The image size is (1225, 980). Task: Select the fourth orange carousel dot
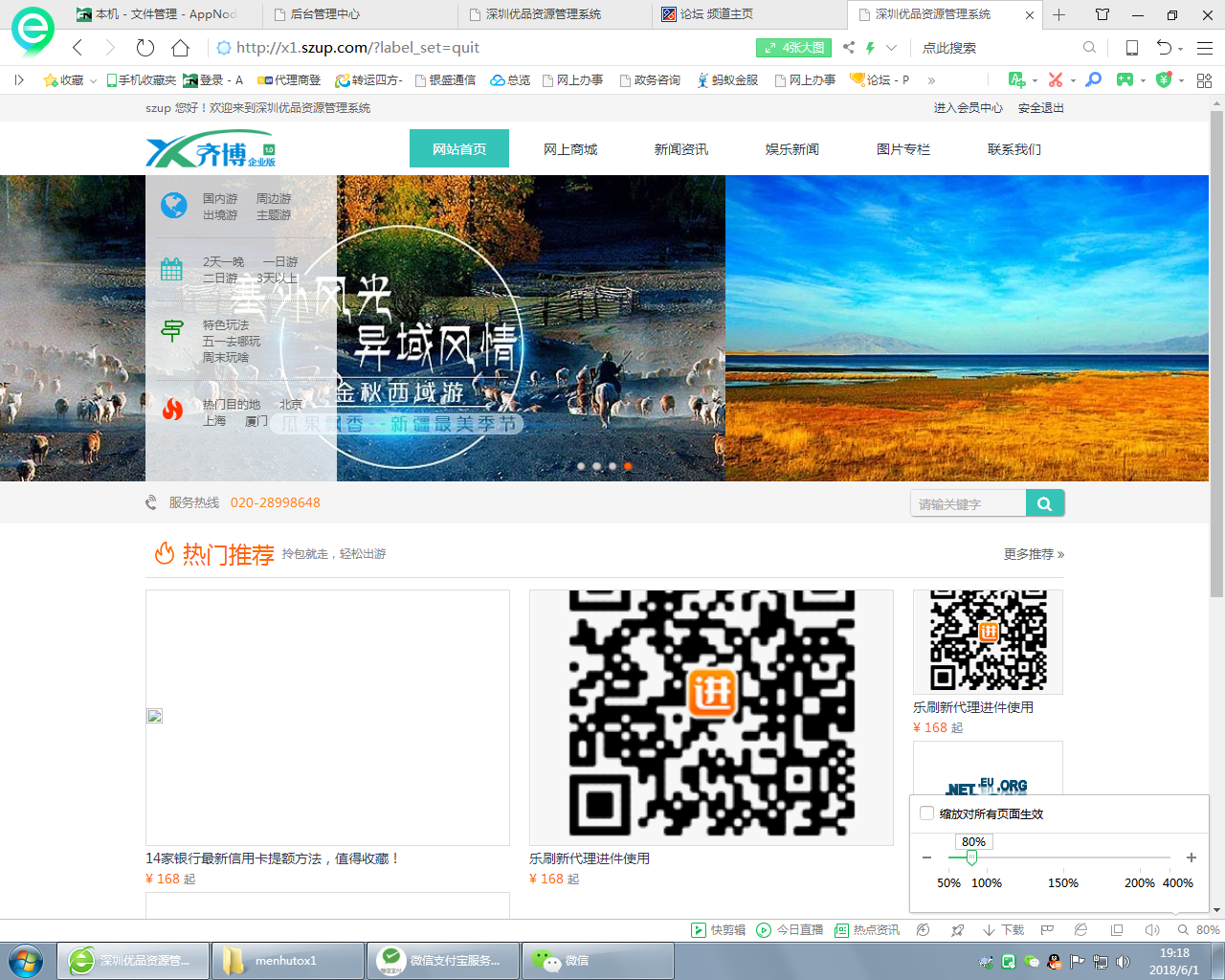[628, 467]
